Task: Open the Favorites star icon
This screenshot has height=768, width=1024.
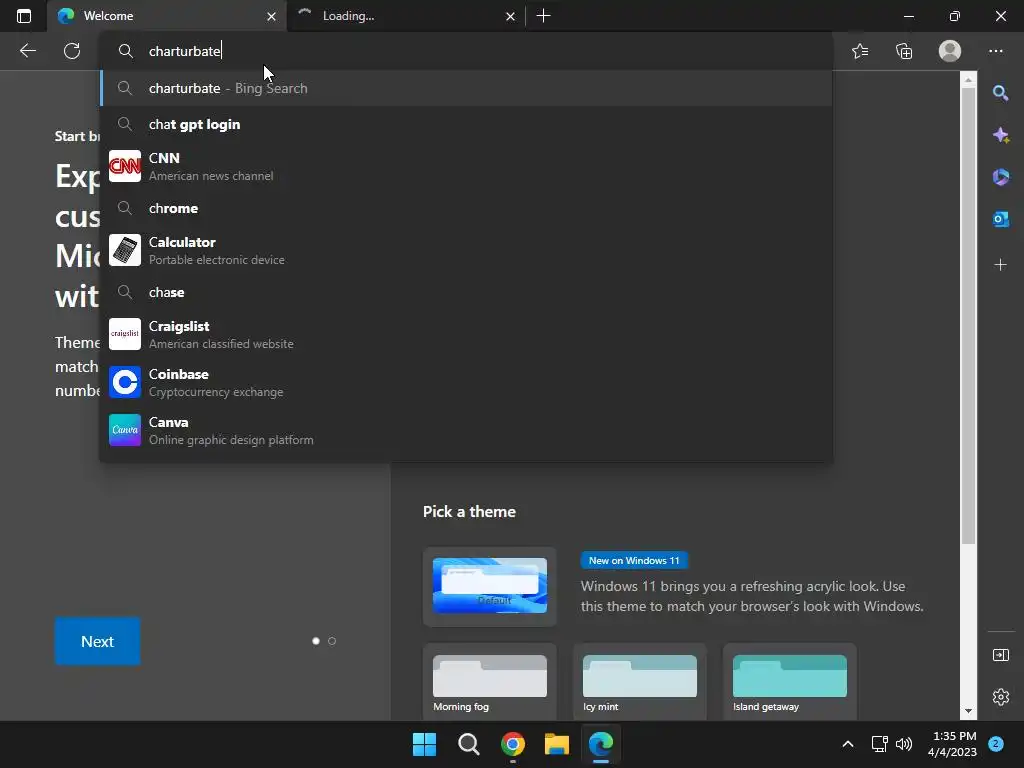Action: click(860, 51)
